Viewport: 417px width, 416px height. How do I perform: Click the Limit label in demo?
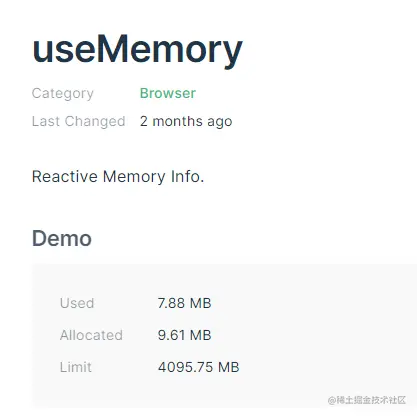pos(76,367)
